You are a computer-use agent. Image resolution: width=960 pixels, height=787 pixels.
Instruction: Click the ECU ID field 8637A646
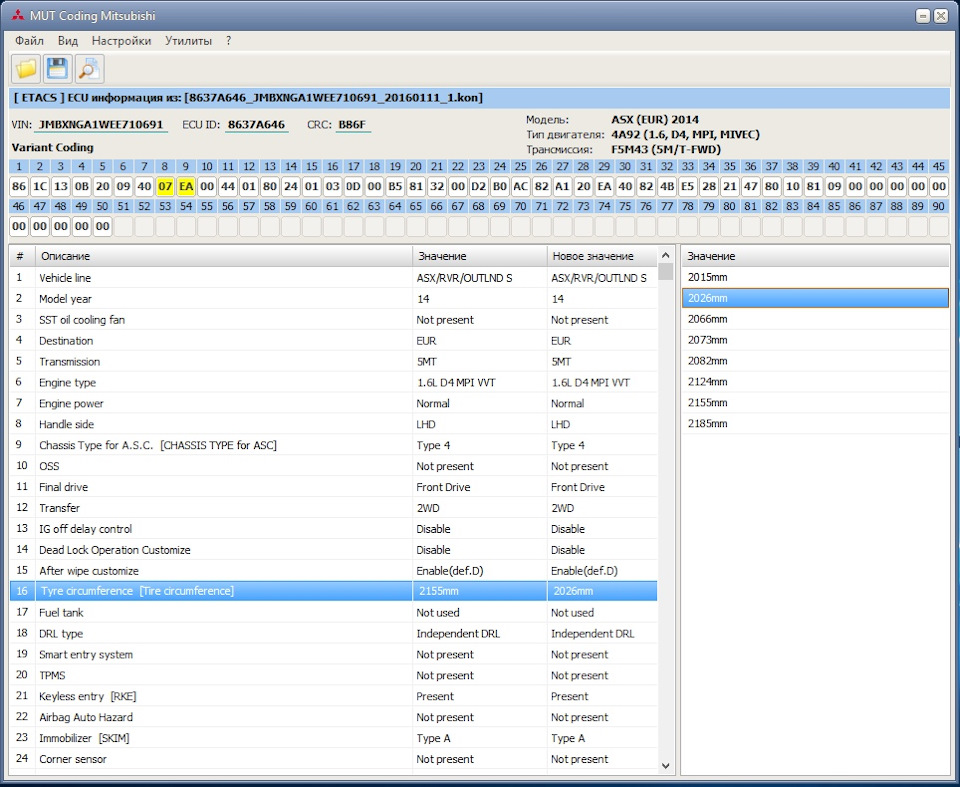click(x=257, y=125)
